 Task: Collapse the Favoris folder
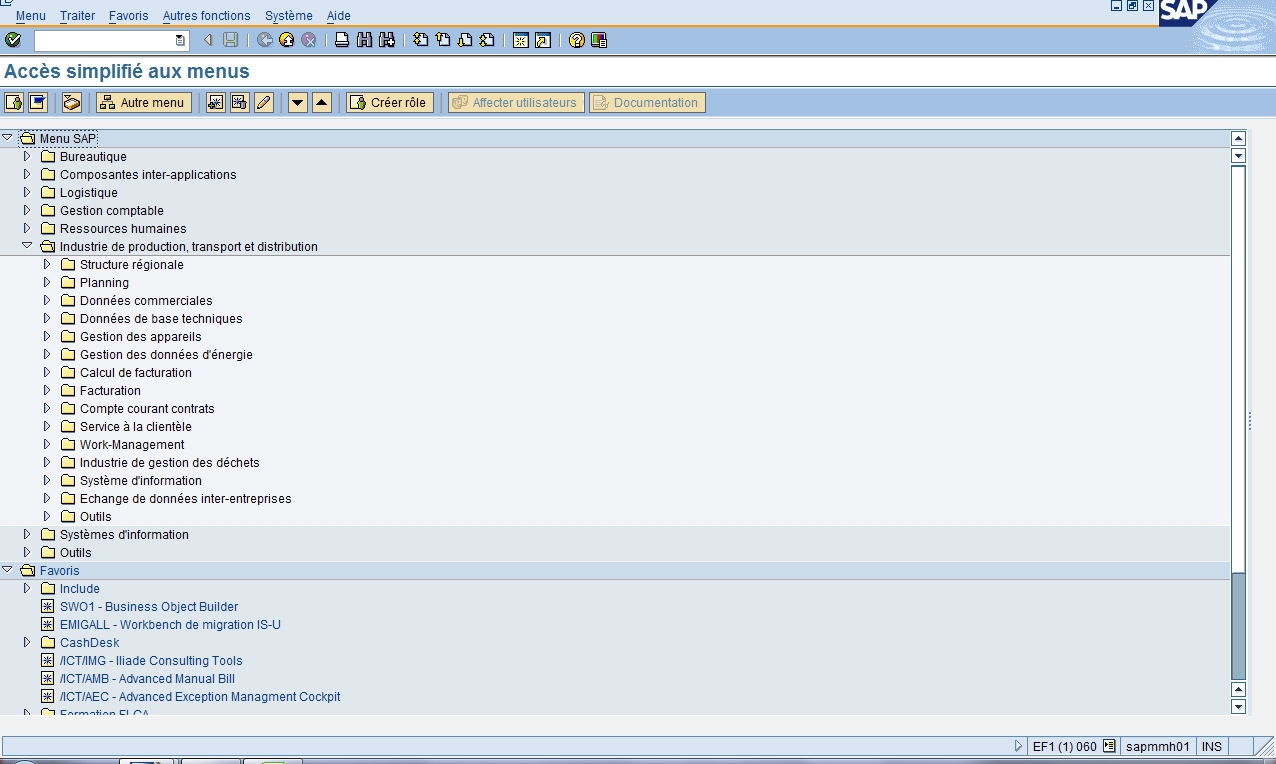pyautogui.click(x=8, y=570)
